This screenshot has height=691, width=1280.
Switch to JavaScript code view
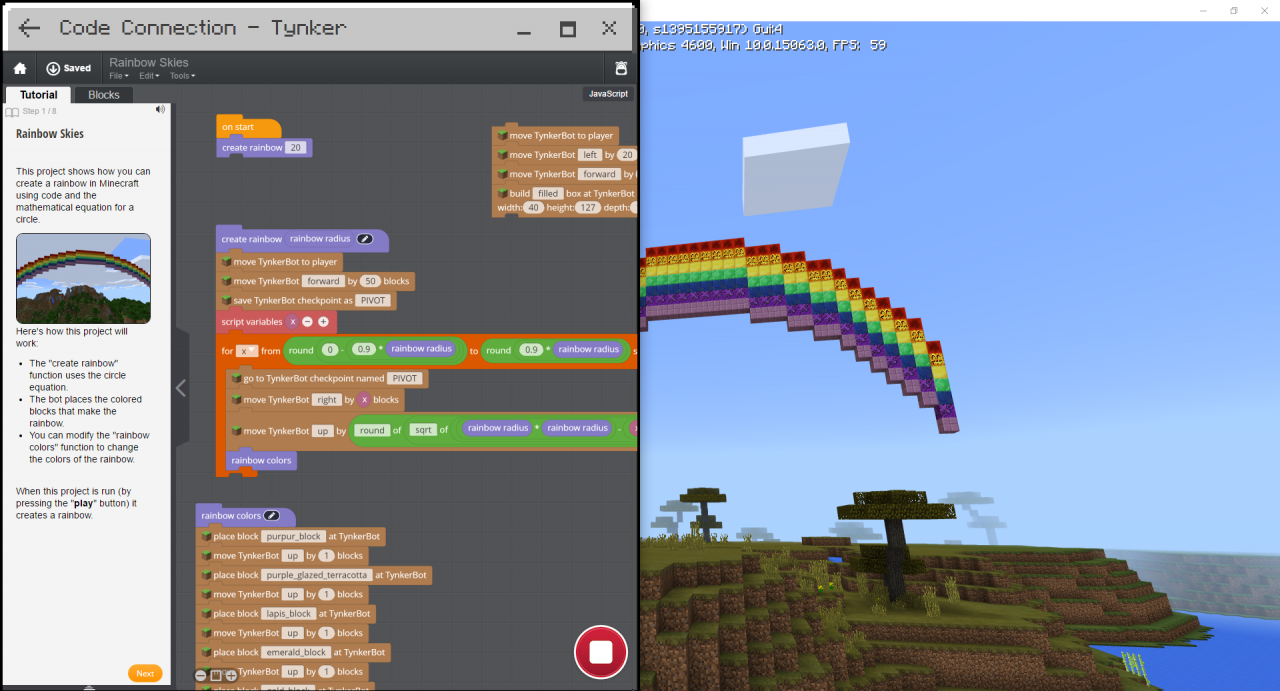[x=608, y=94]
